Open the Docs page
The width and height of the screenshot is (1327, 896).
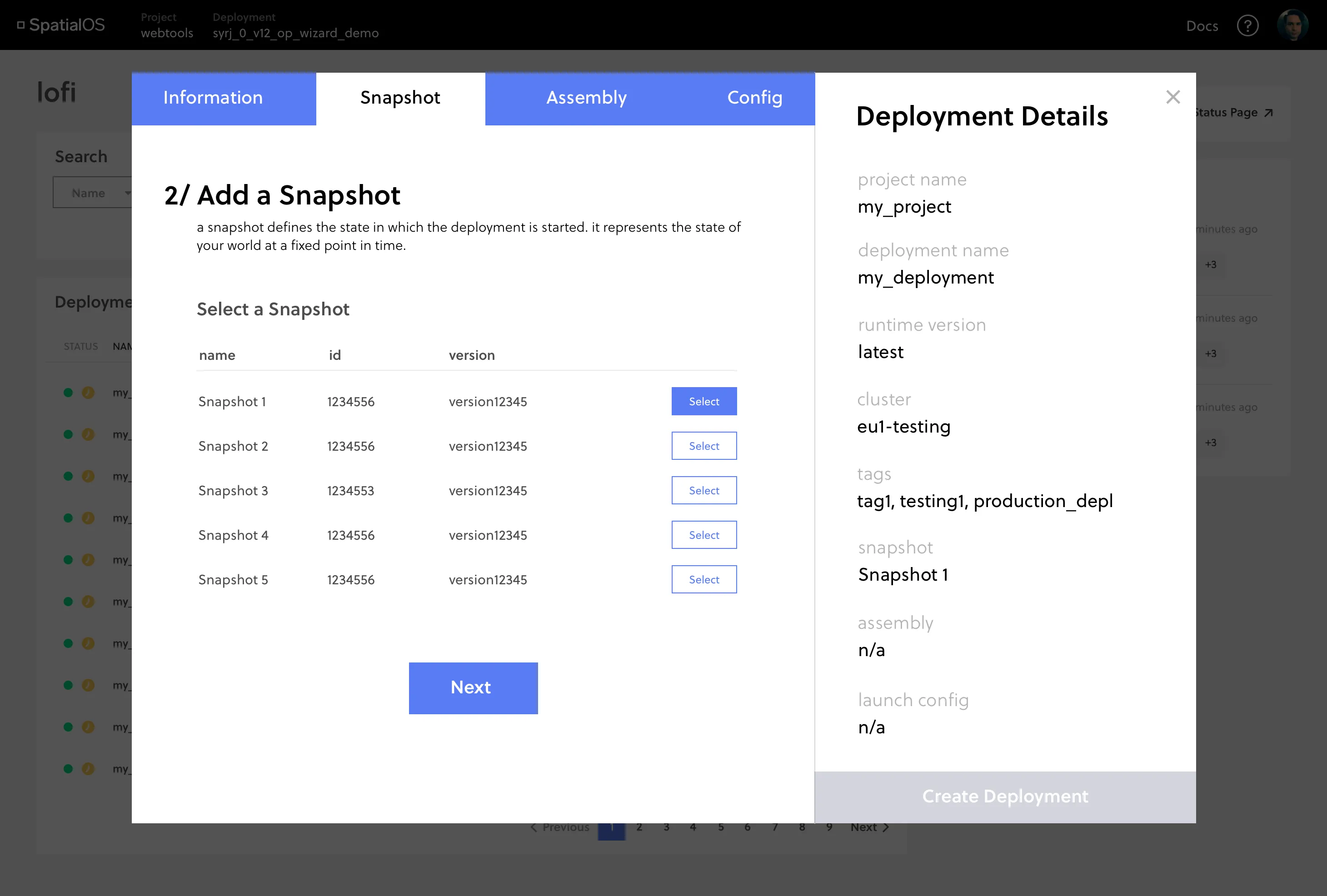tap(1202, 26)
